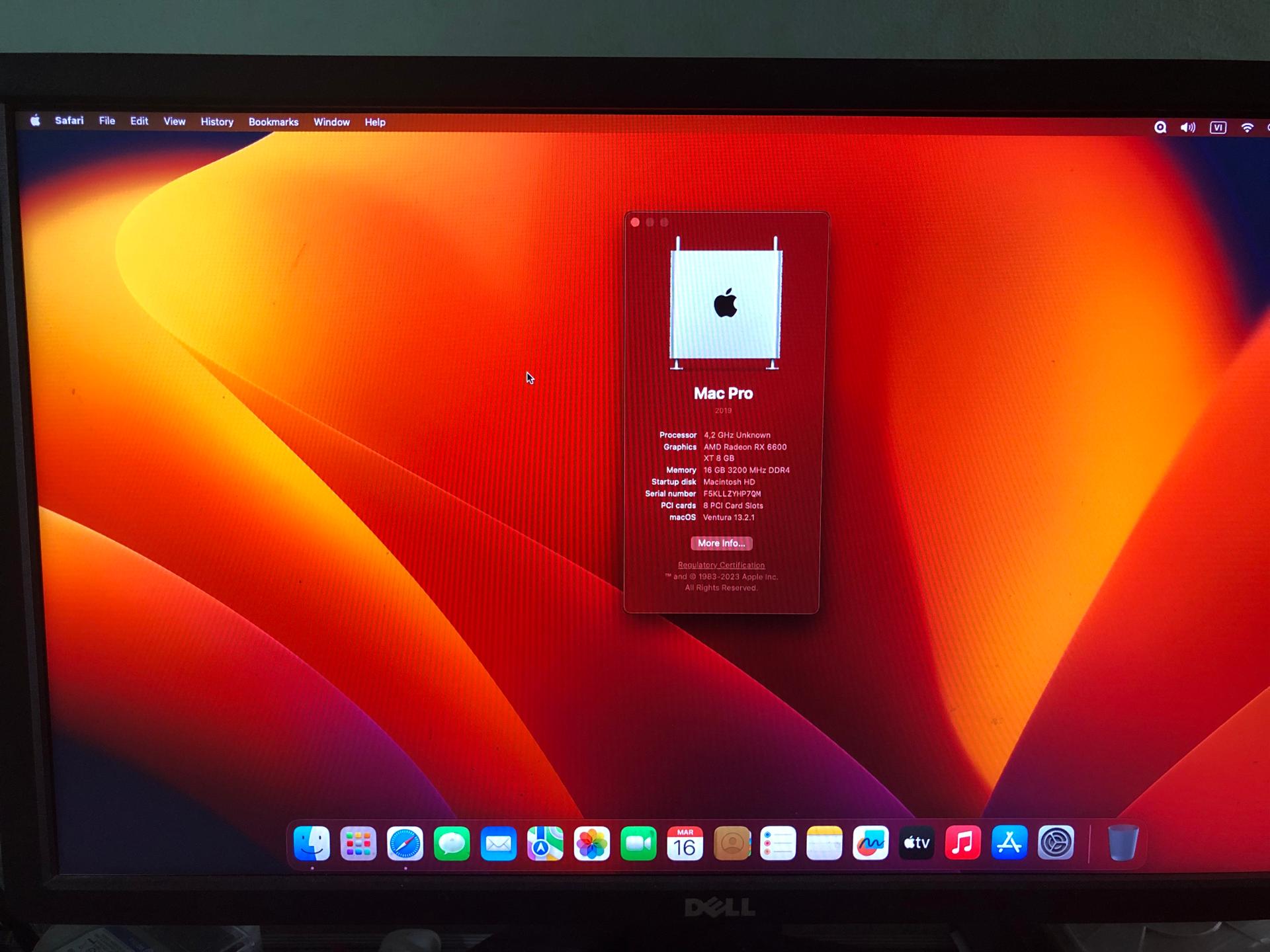Open the Window menu

(331, 122)
